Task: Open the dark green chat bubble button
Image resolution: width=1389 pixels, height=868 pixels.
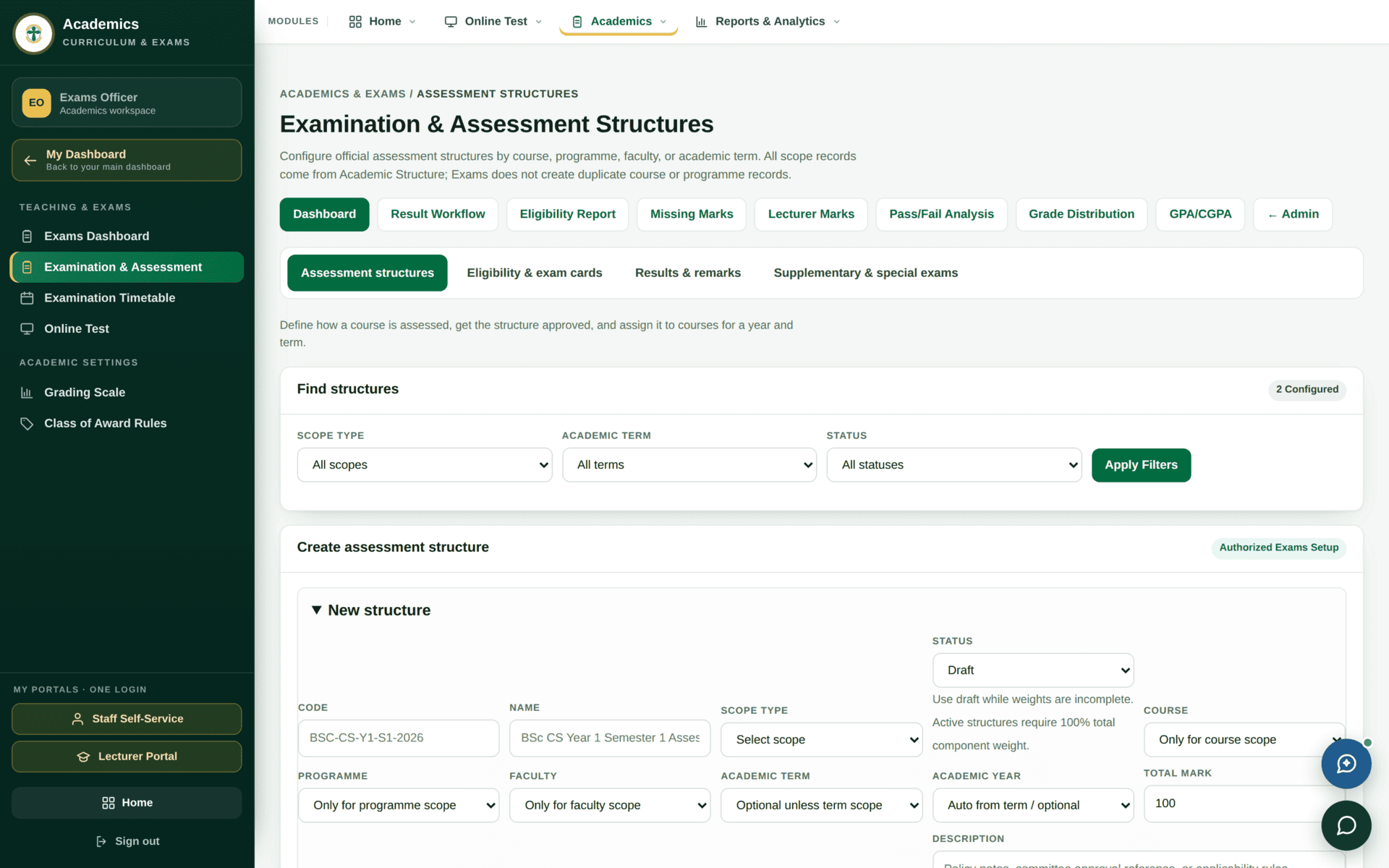Action: 1346,825
